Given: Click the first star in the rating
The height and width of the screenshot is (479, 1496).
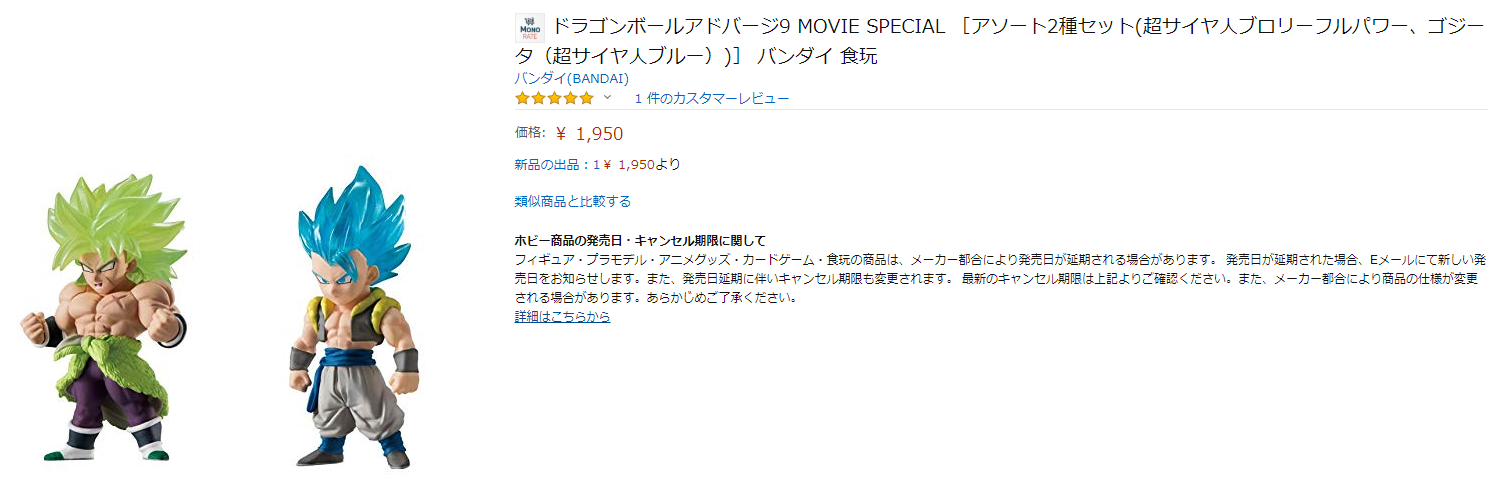Looking at the screenshot, I should tap(522, 98).
